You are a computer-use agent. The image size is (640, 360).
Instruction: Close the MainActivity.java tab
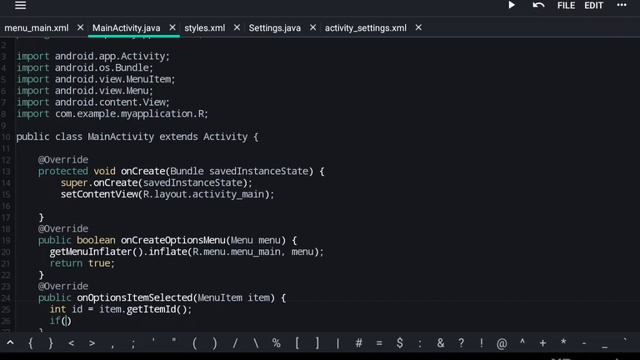[172, 28]
